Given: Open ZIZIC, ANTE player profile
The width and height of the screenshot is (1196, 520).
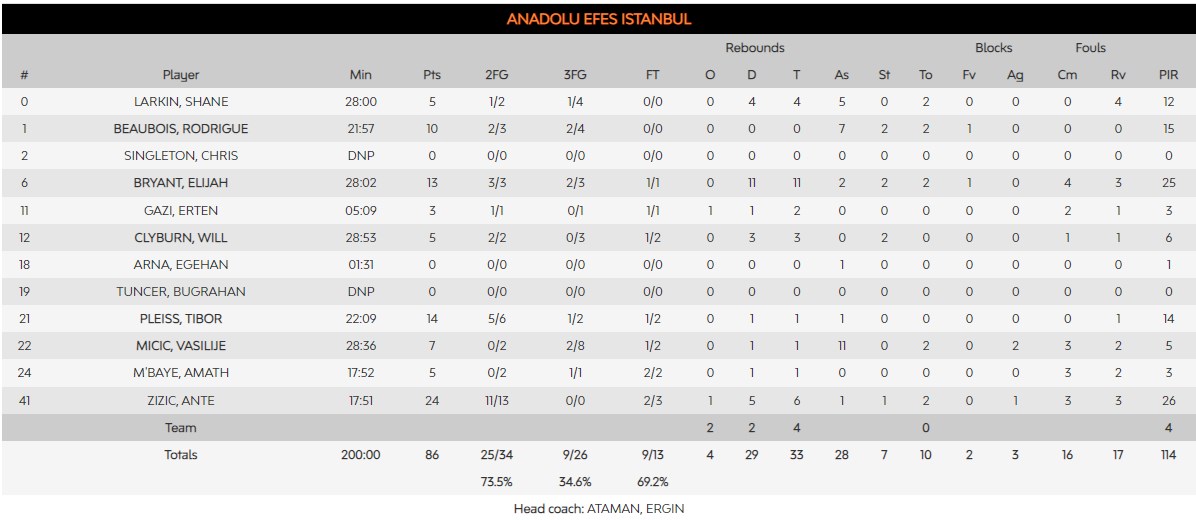Looking at the screenshot, I should point(181,401).
